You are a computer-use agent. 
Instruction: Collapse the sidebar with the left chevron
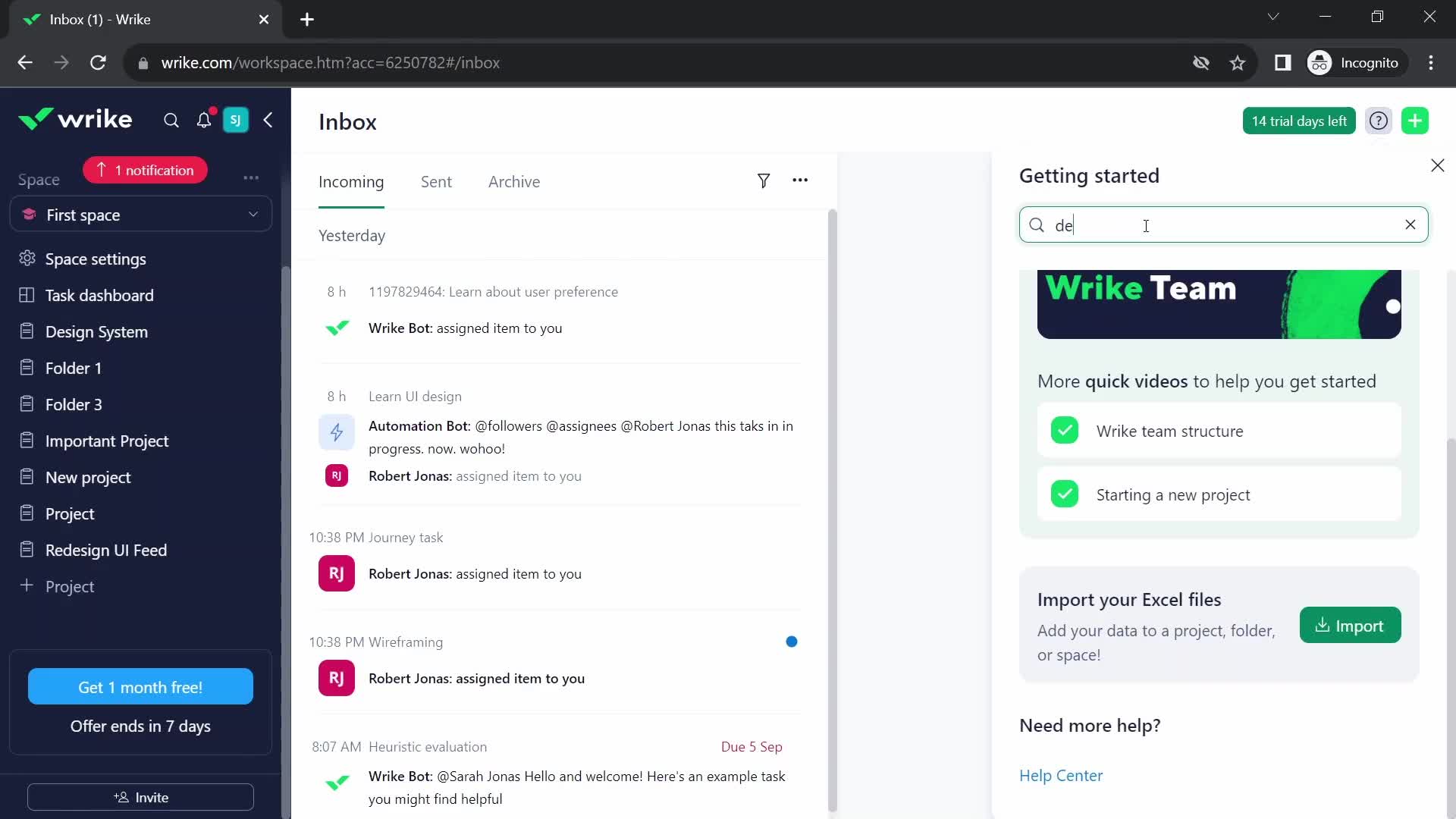268,120
